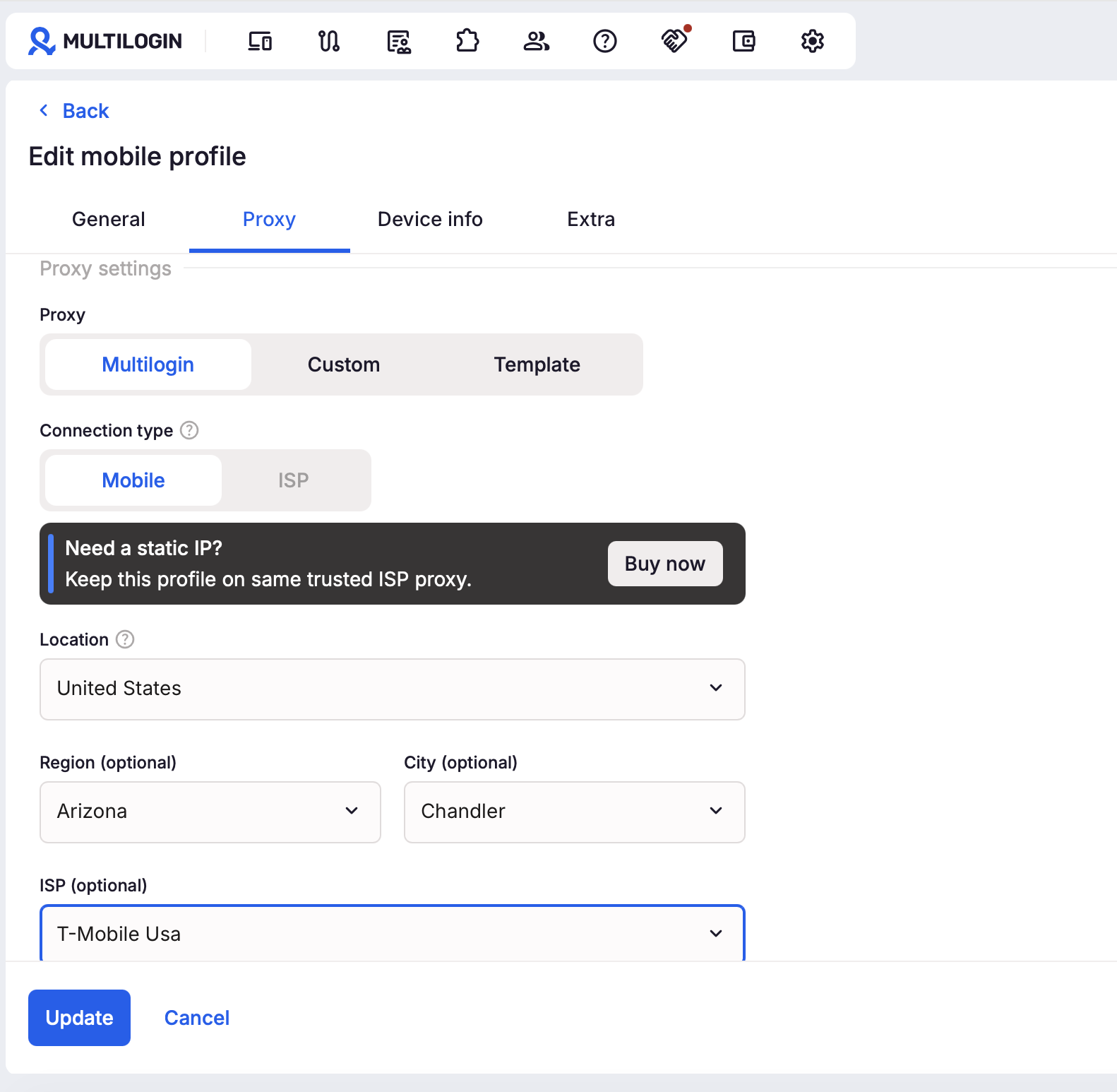Open the Location dropdown showing United States
This screenshot has height=1092, width=1117.
(393, 689)
